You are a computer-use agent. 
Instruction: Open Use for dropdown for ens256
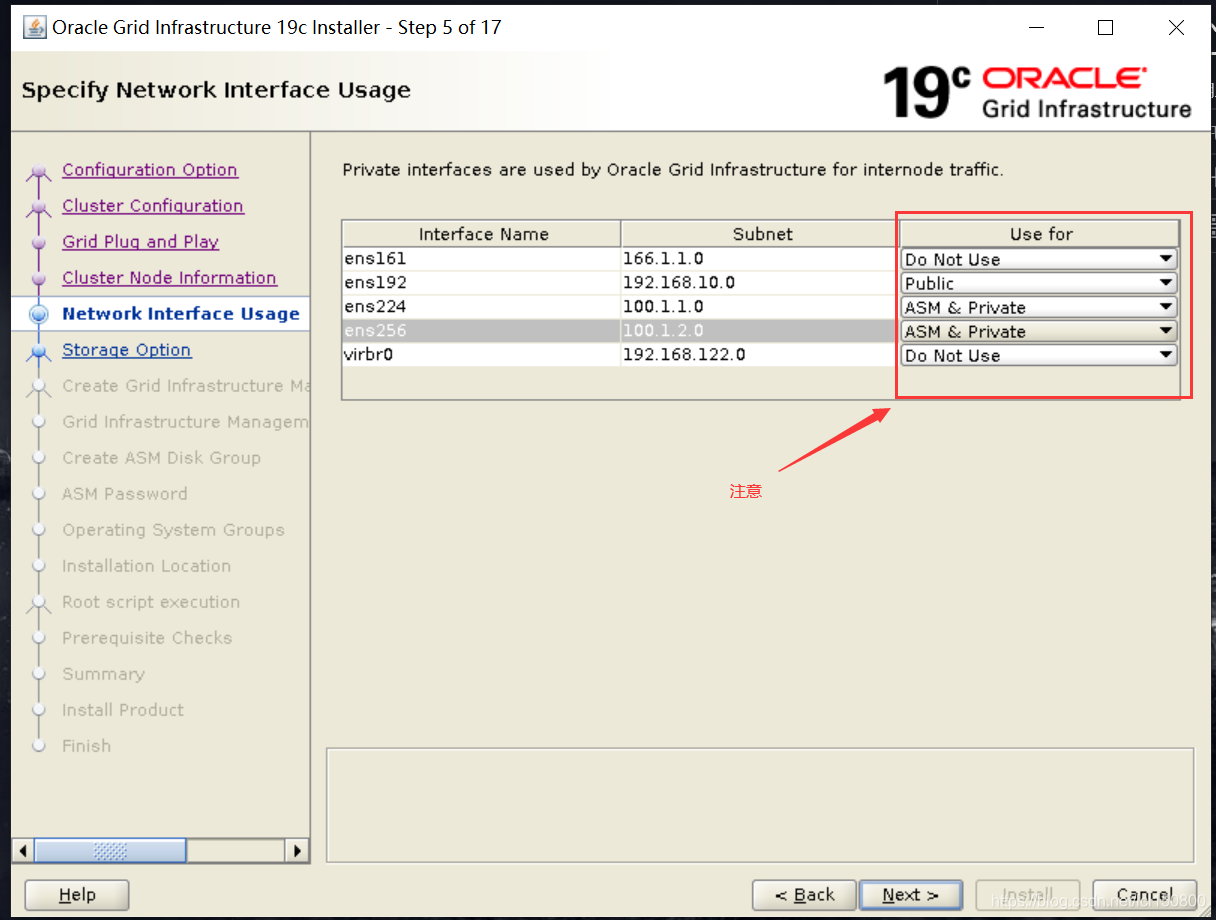pos(1039,331)
